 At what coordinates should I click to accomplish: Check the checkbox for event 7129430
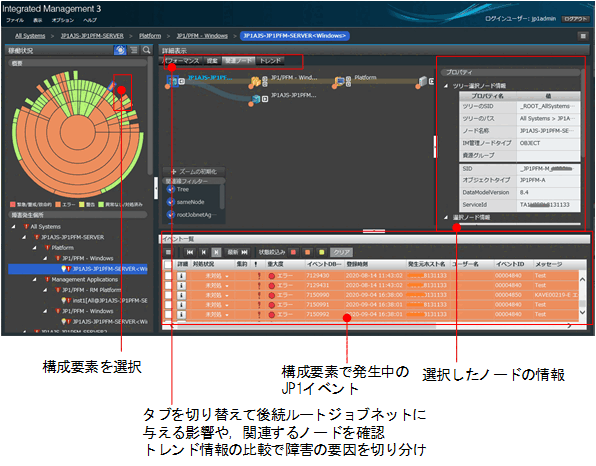tap(168, 276)
